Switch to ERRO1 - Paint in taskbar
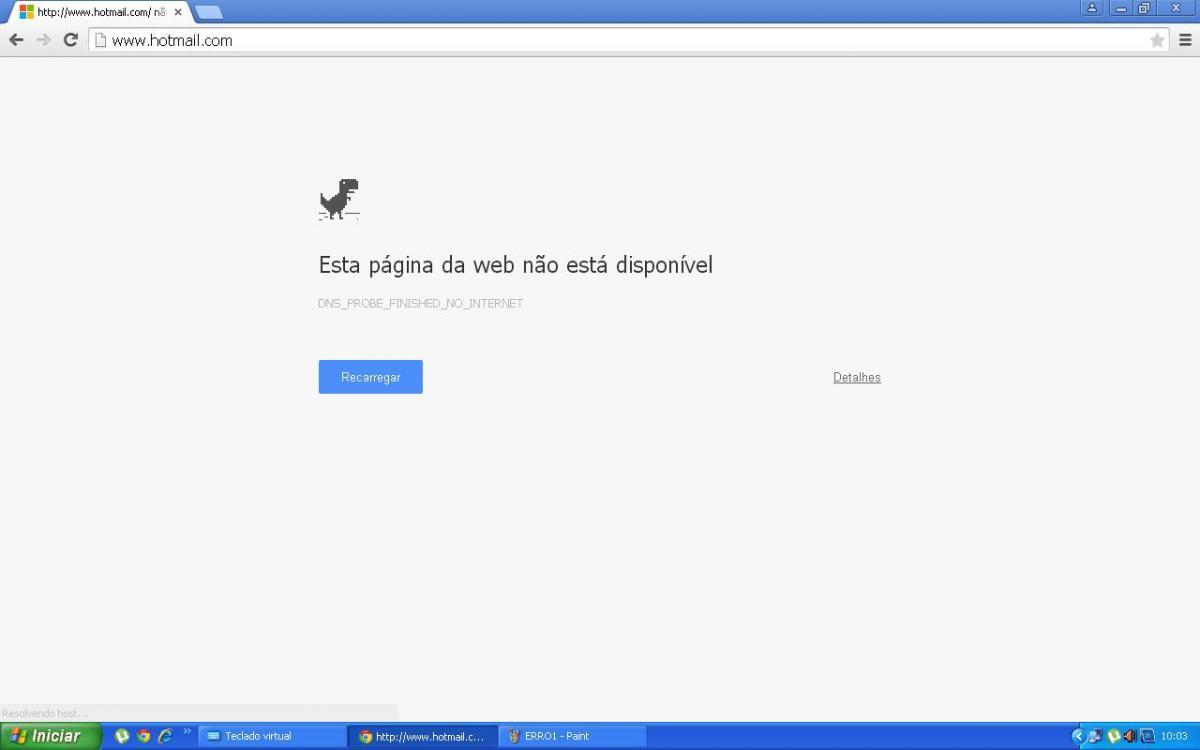This screenshot has height=750, width=1200. [x=573, y=736]
